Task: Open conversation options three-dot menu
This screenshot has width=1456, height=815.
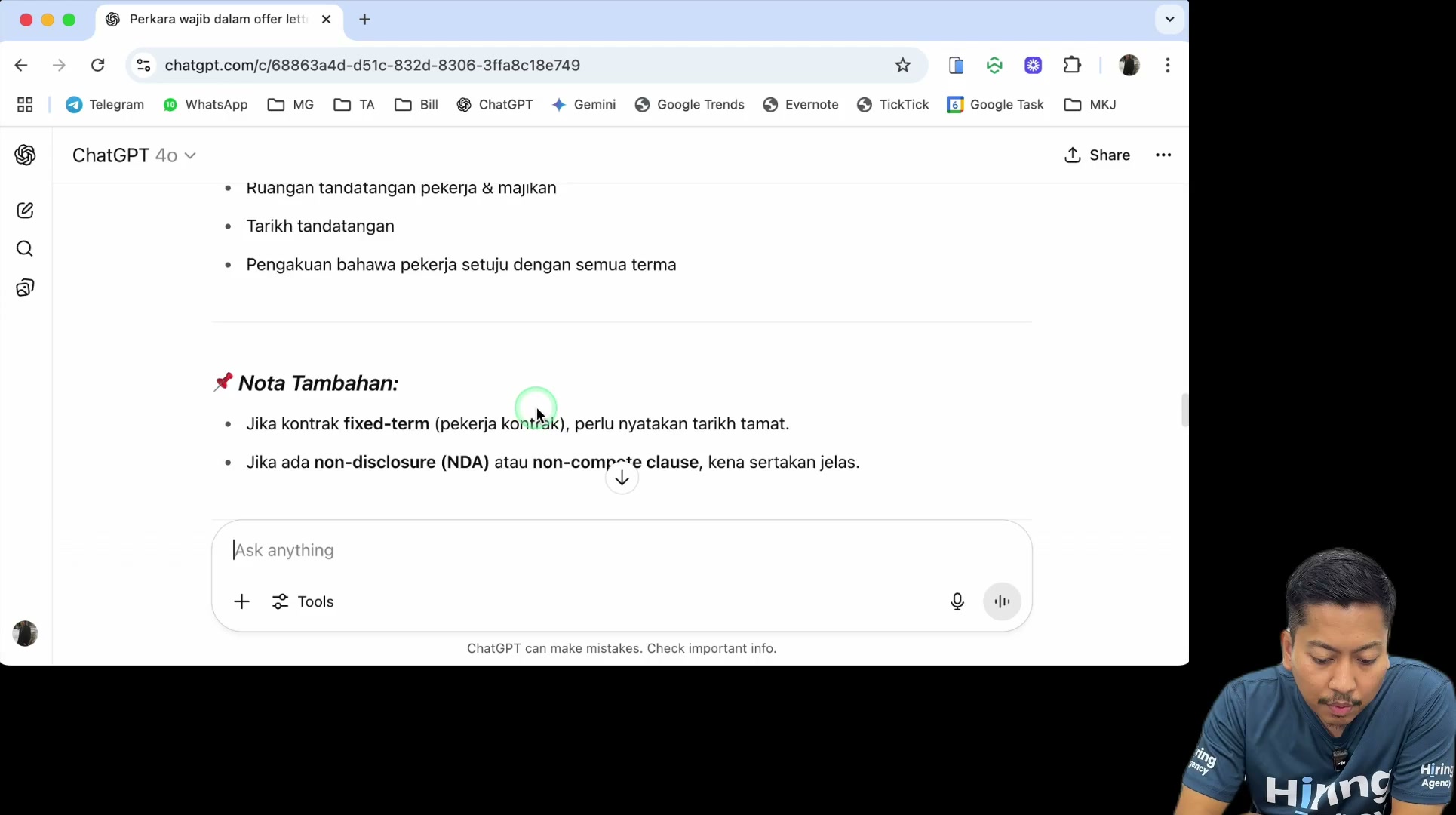Action: tap(1163, 155)
